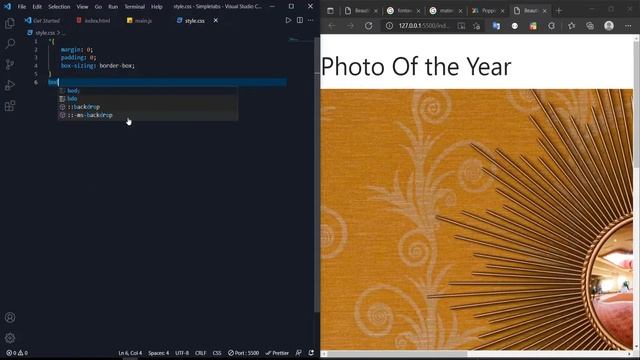Click the VS Code logo icon
Viewport: 640px width, 360px height.
(x=7, y=7)
